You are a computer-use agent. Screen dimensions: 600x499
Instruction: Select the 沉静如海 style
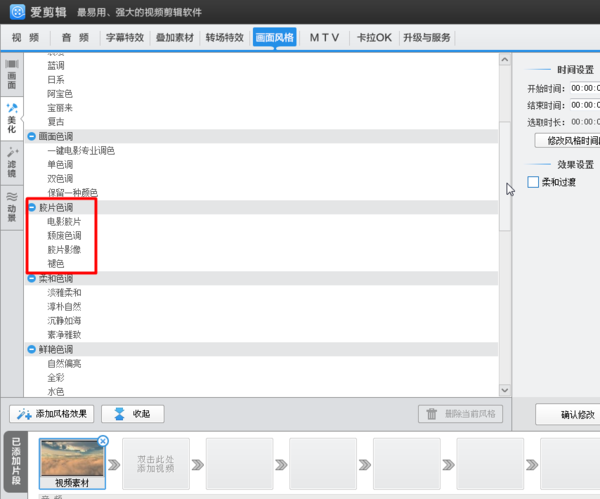coord(64,321)
